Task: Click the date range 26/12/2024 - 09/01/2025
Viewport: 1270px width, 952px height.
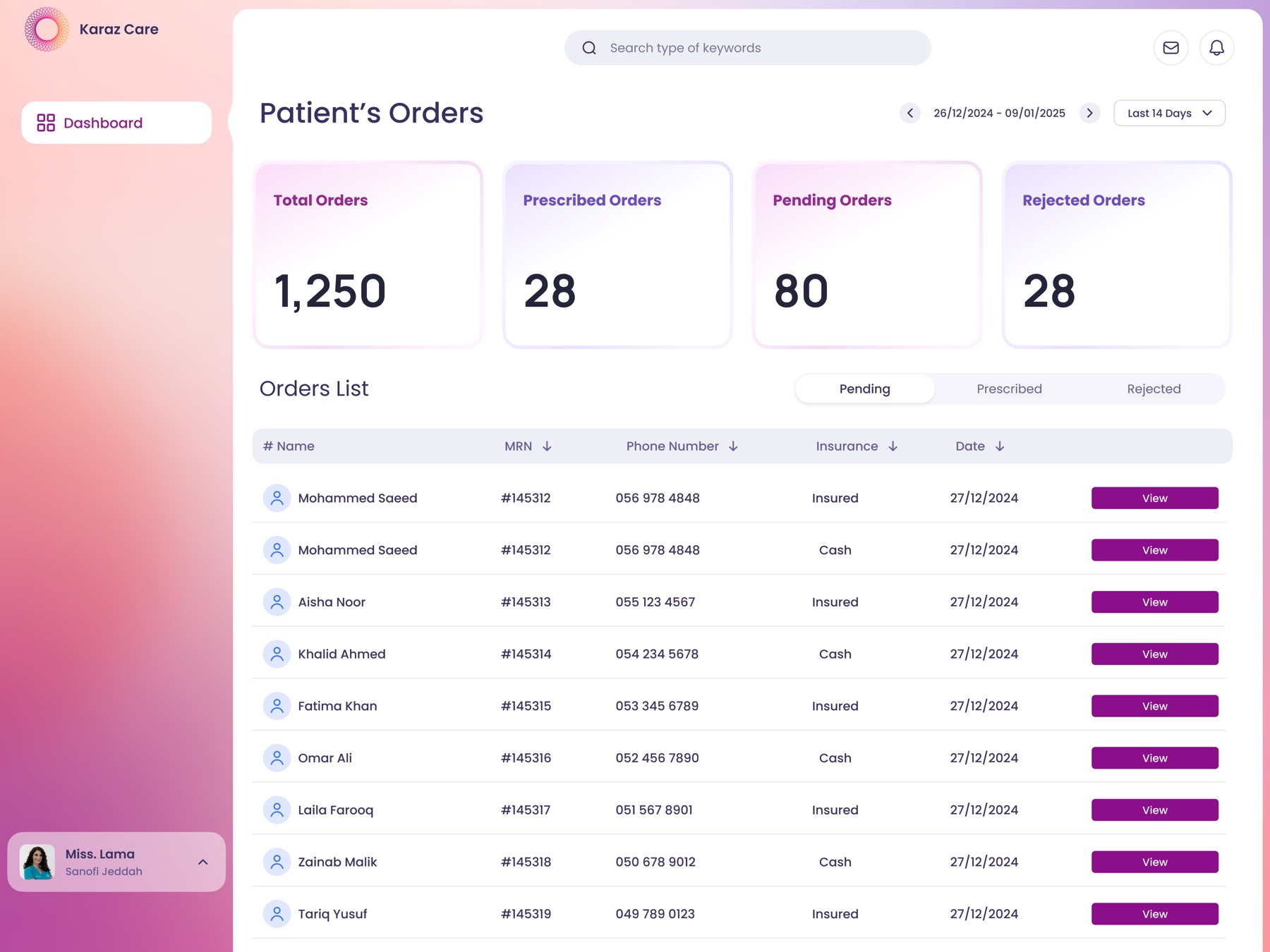Action: (999, 113)
